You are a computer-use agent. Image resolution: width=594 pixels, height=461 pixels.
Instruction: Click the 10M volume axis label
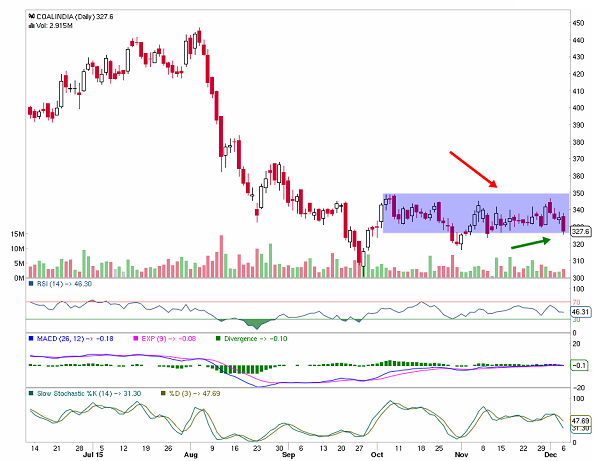(x=17, y=248)
